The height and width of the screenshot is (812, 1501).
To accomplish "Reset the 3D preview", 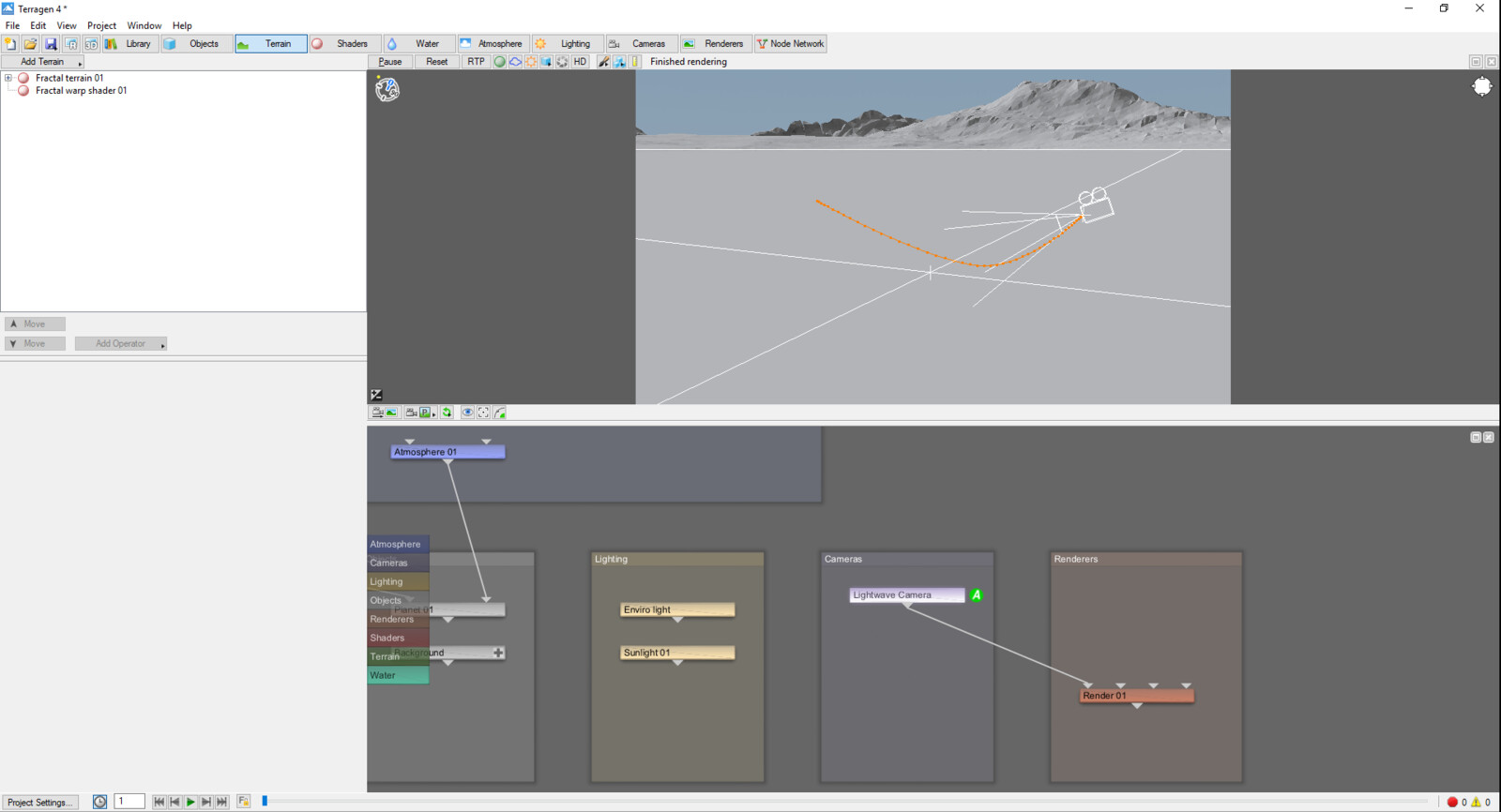I will click(437, 62).
